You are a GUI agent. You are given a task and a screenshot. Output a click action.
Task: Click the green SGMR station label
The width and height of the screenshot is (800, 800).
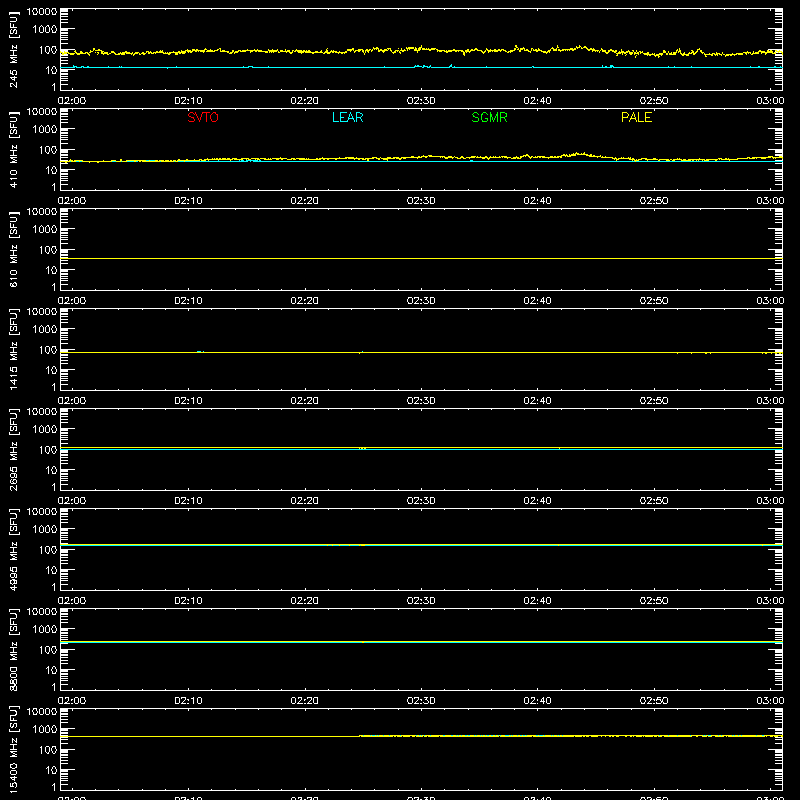[x=489, y=117]
